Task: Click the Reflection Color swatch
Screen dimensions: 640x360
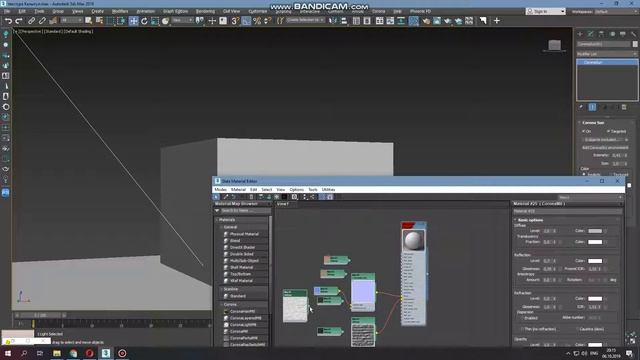Action: coord(595,261)
